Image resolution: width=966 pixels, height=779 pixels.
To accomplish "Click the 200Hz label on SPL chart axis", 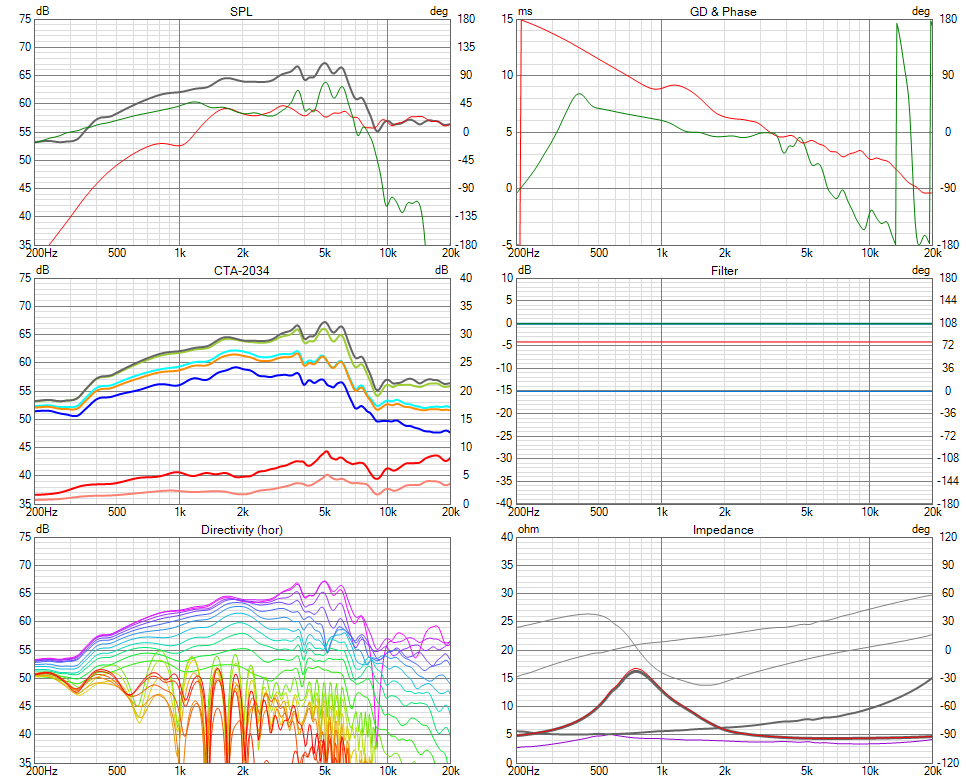I will click(43, 253).
